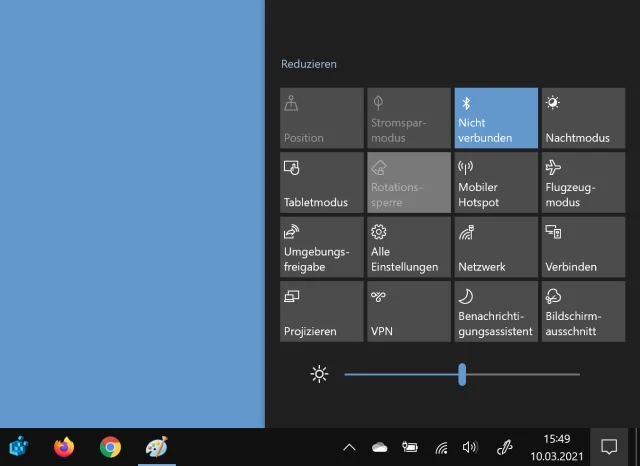The height and width of the screenshot is (466, 640).
Task: Open the VPN quick action tile
Action: click(x=408, y=311)
